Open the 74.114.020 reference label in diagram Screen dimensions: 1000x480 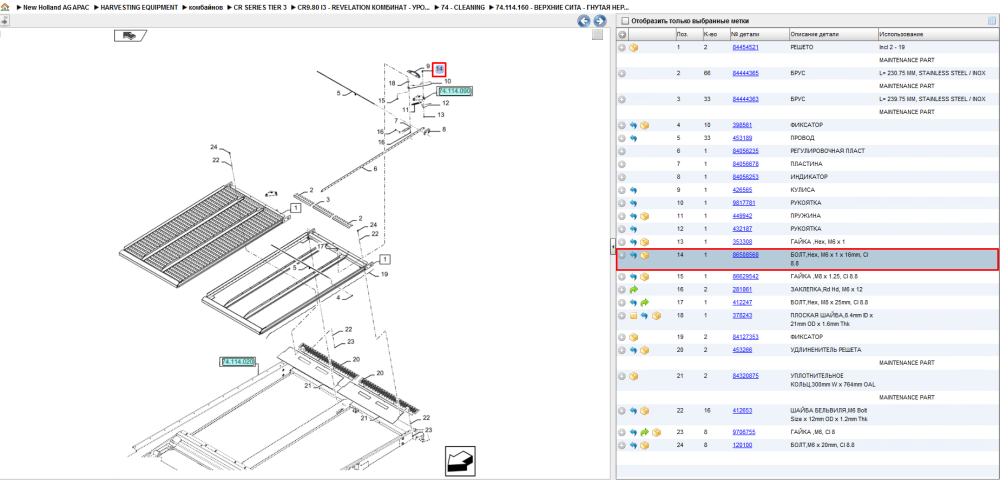coord(238,362)
